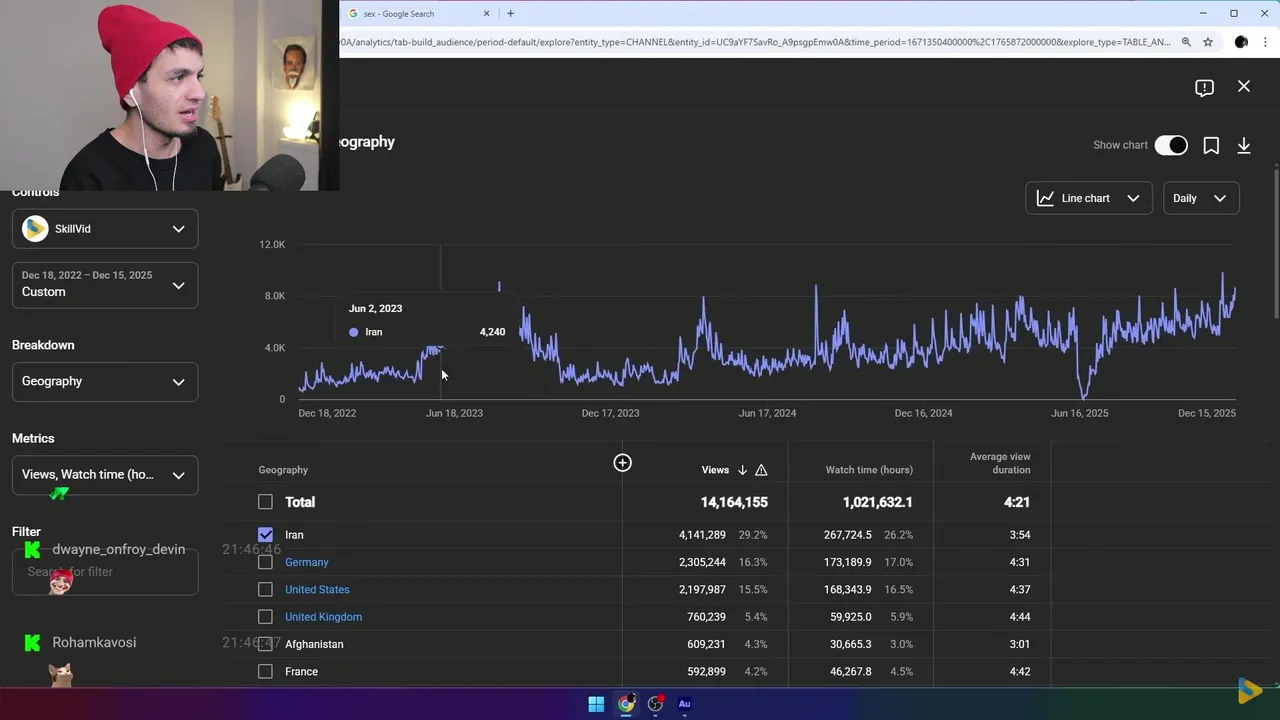The width and height of the screenshot is (1280, 720).
Task: Click total views value 14,164,155
Action: 734,502
